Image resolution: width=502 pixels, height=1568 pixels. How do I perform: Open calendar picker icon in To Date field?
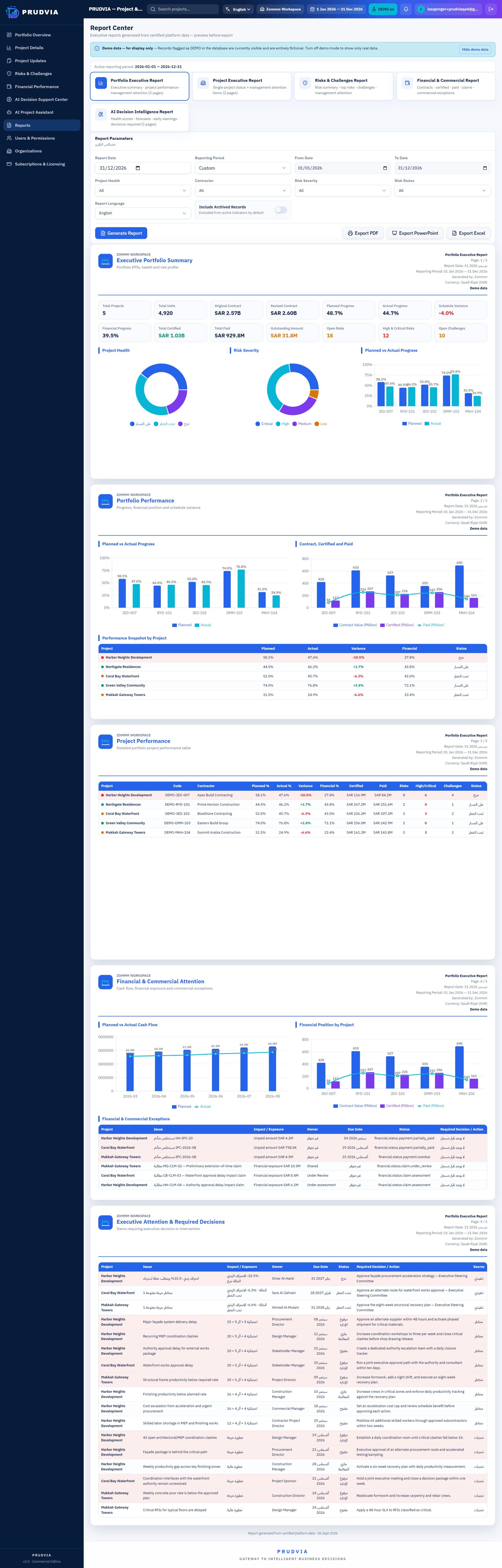484,168
